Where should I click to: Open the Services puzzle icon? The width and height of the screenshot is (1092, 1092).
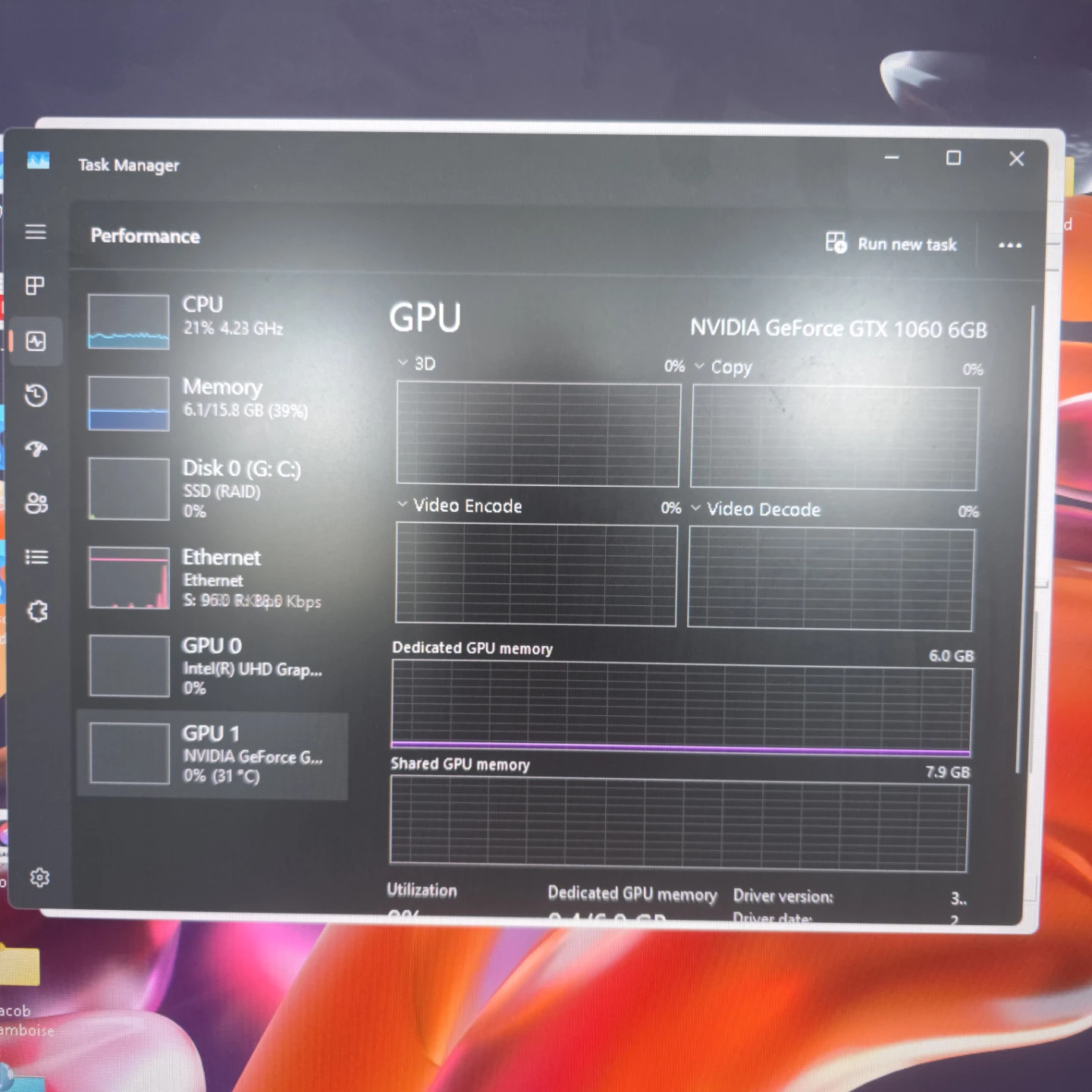tap(37, 611)
